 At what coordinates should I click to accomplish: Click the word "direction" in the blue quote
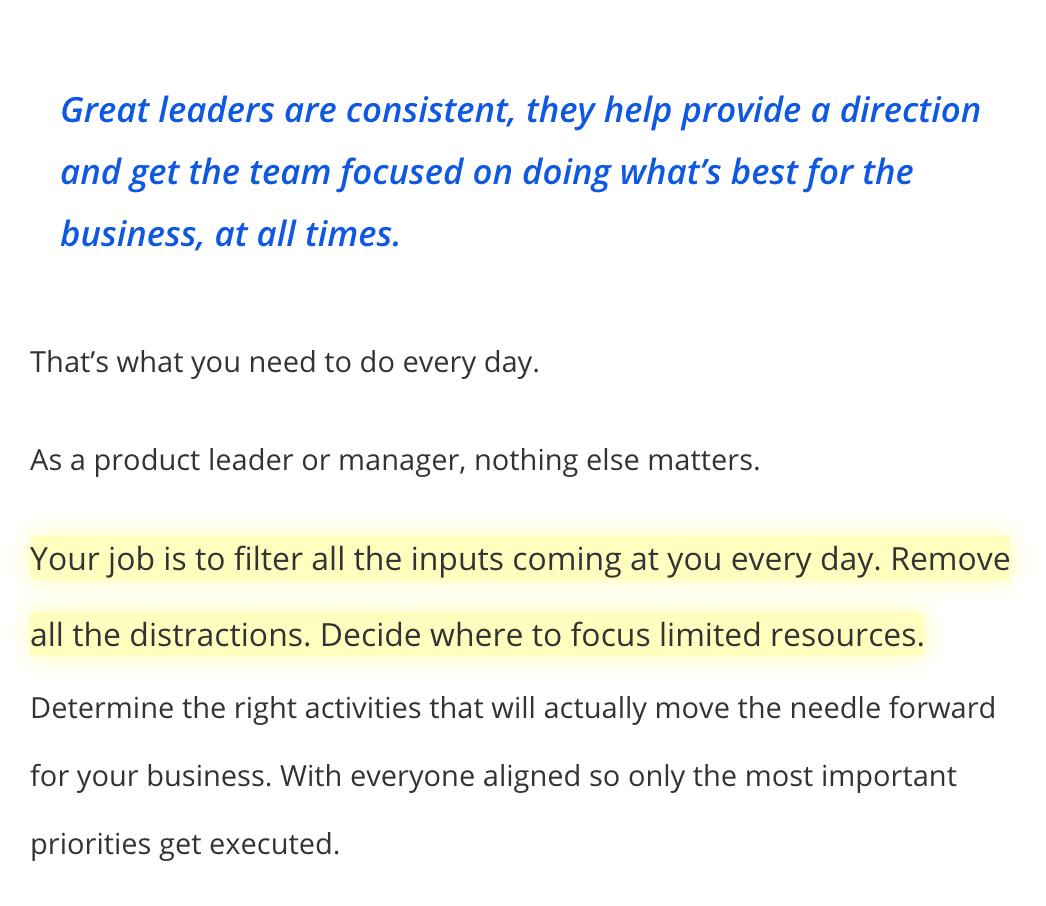[x=909, y=110]
